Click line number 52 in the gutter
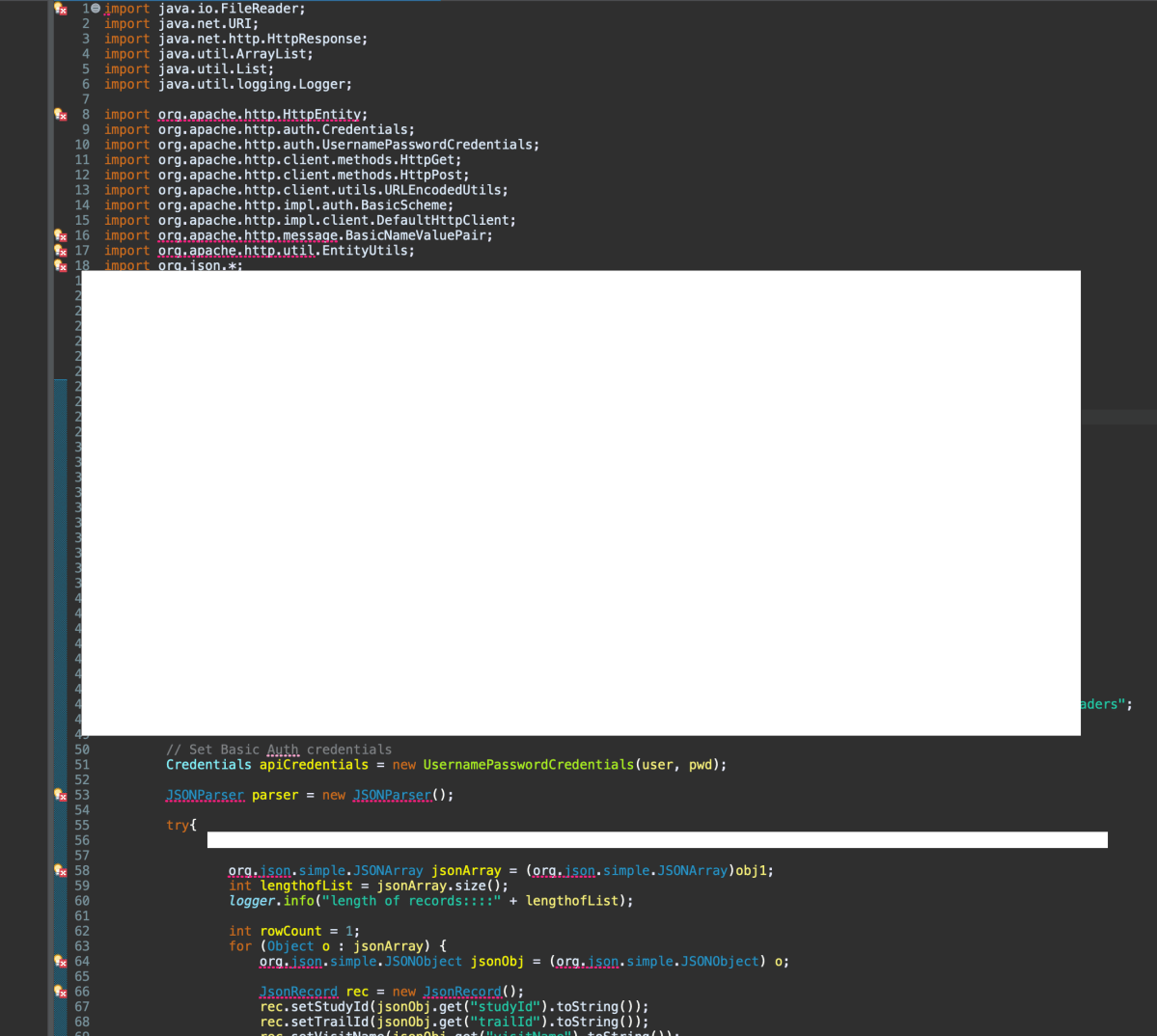The image size is (1157, 1036). point(82,780)
